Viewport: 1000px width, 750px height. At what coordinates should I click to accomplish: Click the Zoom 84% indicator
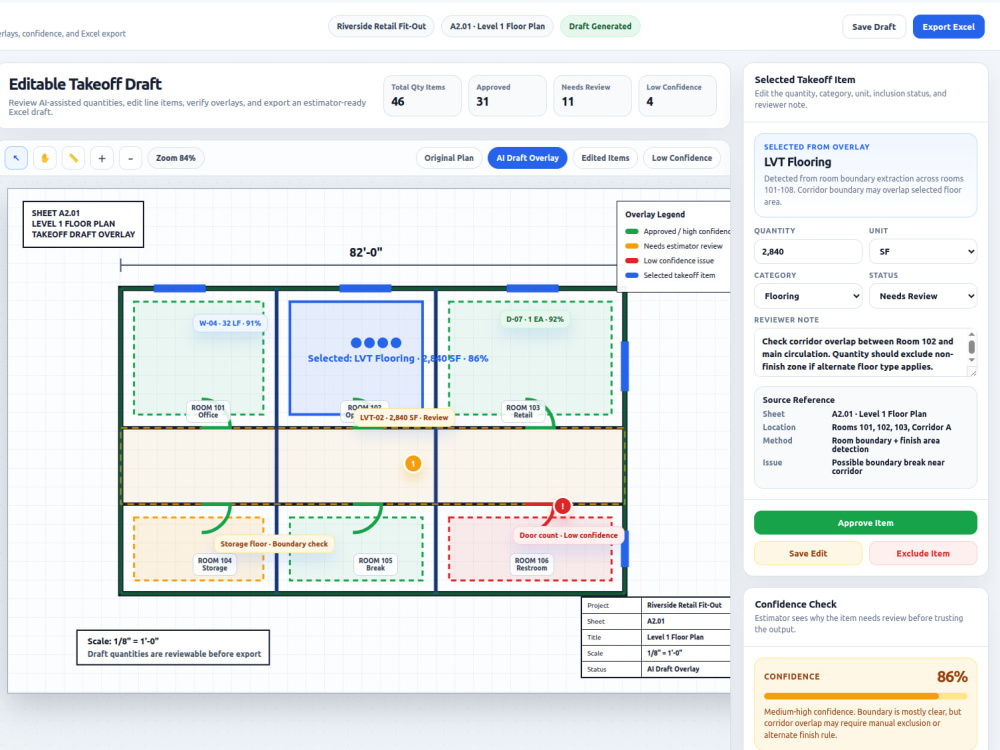[176, 158]
